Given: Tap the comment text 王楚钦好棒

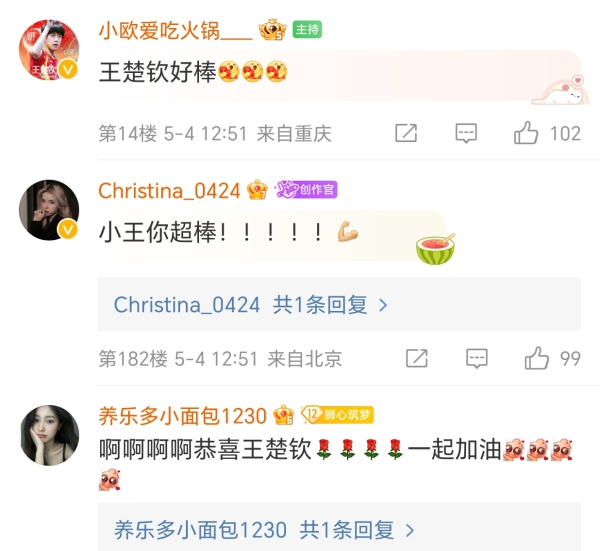Looking at the screenshot, I should pos(158,72).
